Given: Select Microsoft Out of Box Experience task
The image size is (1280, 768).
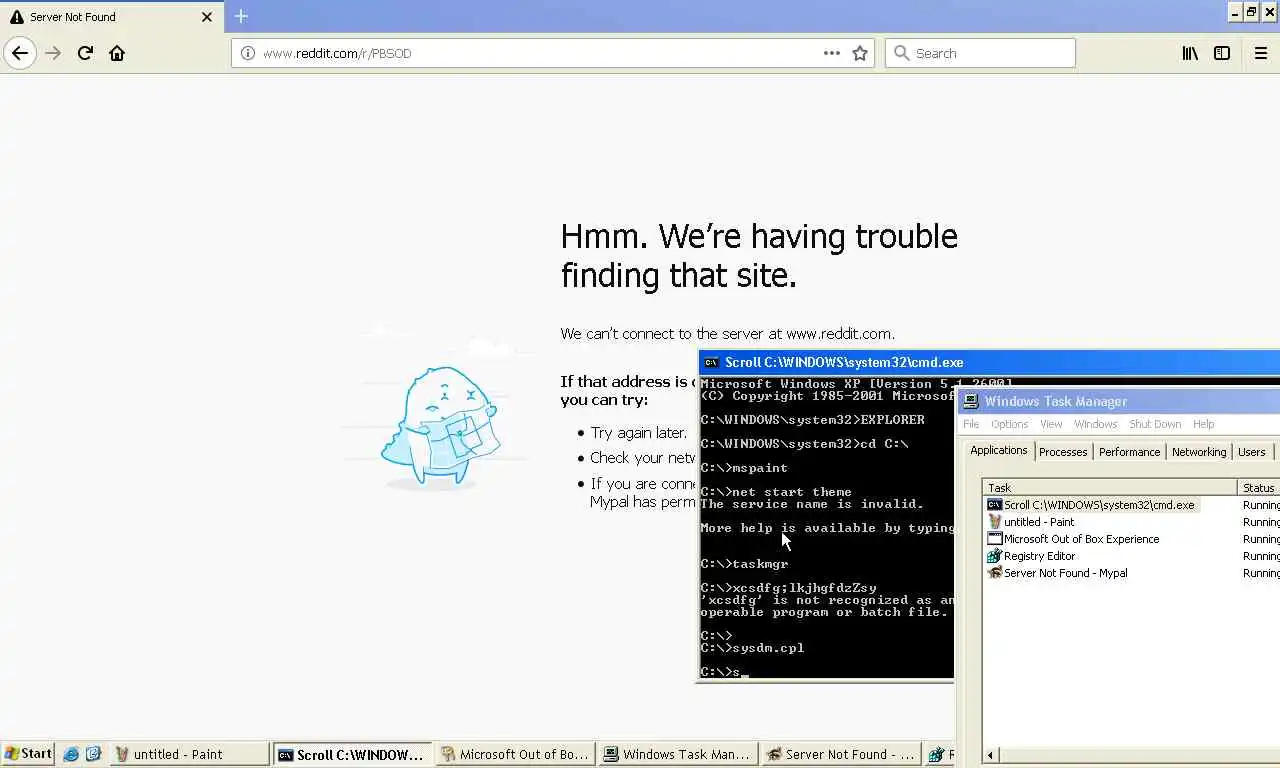Looking at the screenshot, I should coord(1081,539).
